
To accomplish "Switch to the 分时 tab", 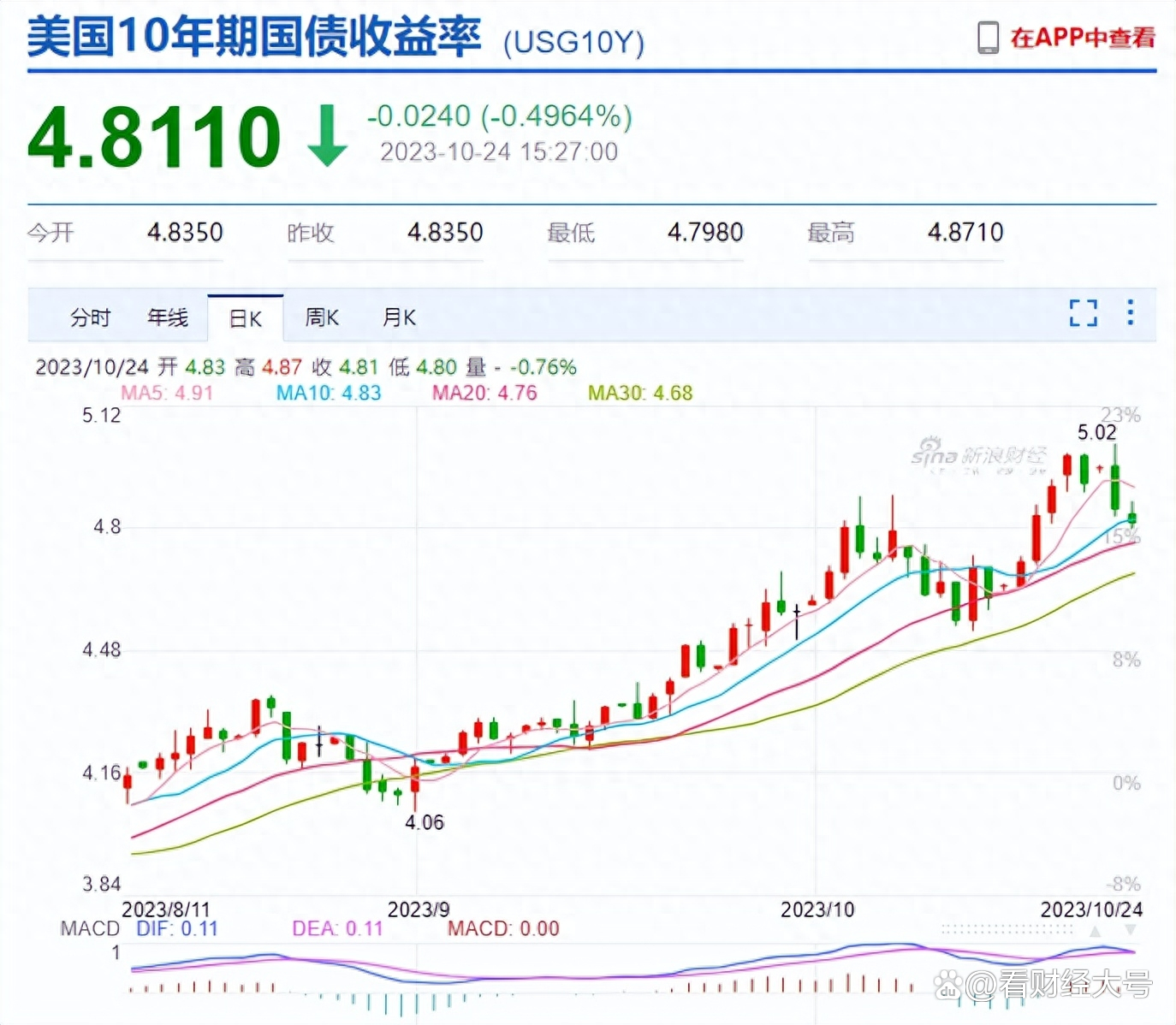I will (x=90, y=317).
